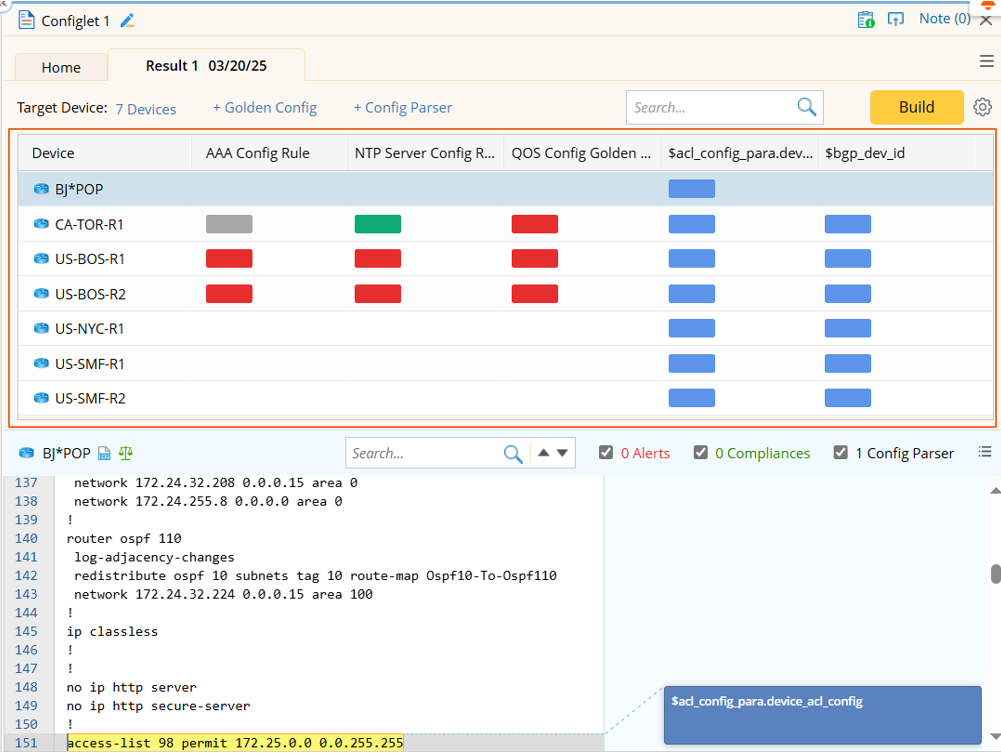This screenshot has width=1001, height=754.
Task: Click the pencil icon to rename Configlet 1
Action: [127, 20]
